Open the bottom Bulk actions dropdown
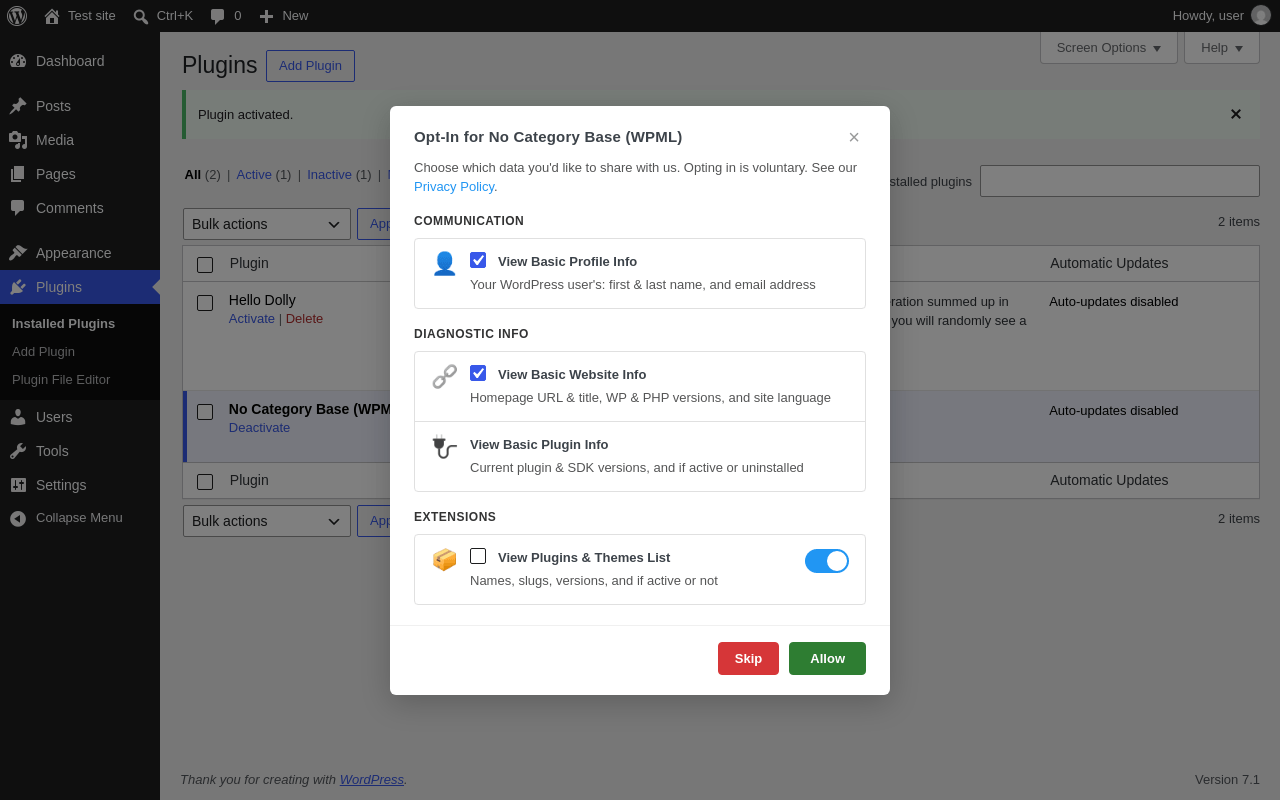The height and width of the screenshot is (800, 1280). point(267,521)
